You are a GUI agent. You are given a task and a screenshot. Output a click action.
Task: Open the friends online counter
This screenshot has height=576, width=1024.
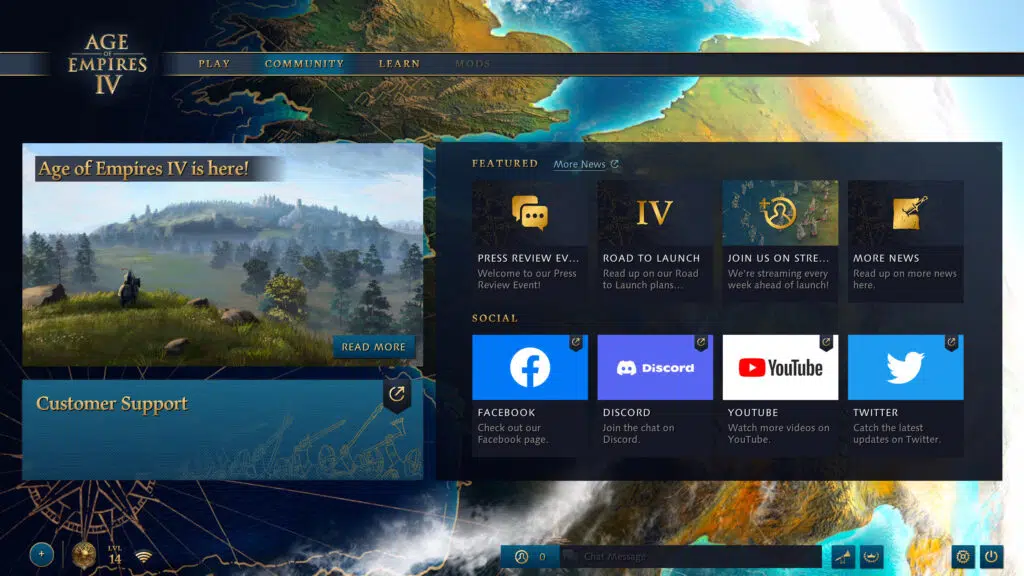coord(531,556)
